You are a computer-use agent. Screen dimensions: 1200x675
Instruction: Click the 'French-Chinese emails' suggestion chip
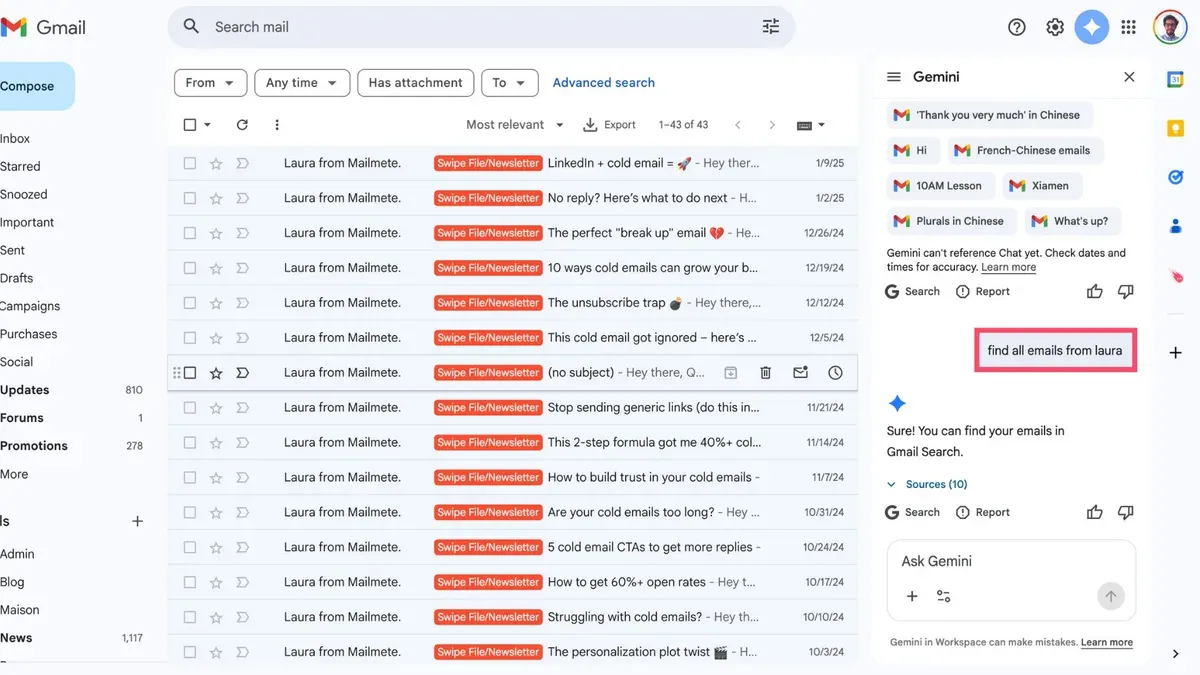(1025, 150)
